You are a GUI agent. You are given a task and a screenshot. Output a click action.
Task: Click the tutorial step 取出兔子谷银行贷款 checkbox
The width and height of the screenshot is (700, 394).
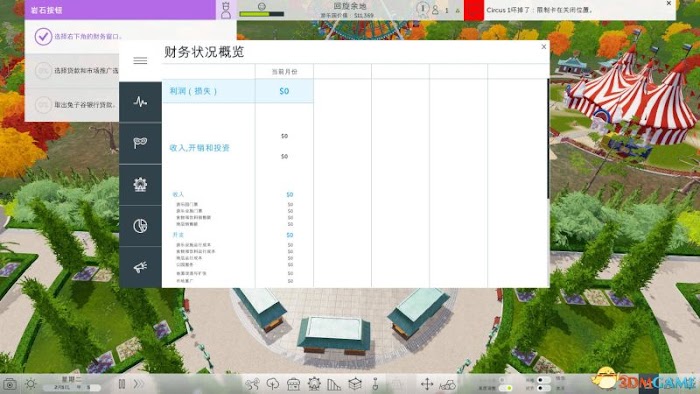coord(43,105)
